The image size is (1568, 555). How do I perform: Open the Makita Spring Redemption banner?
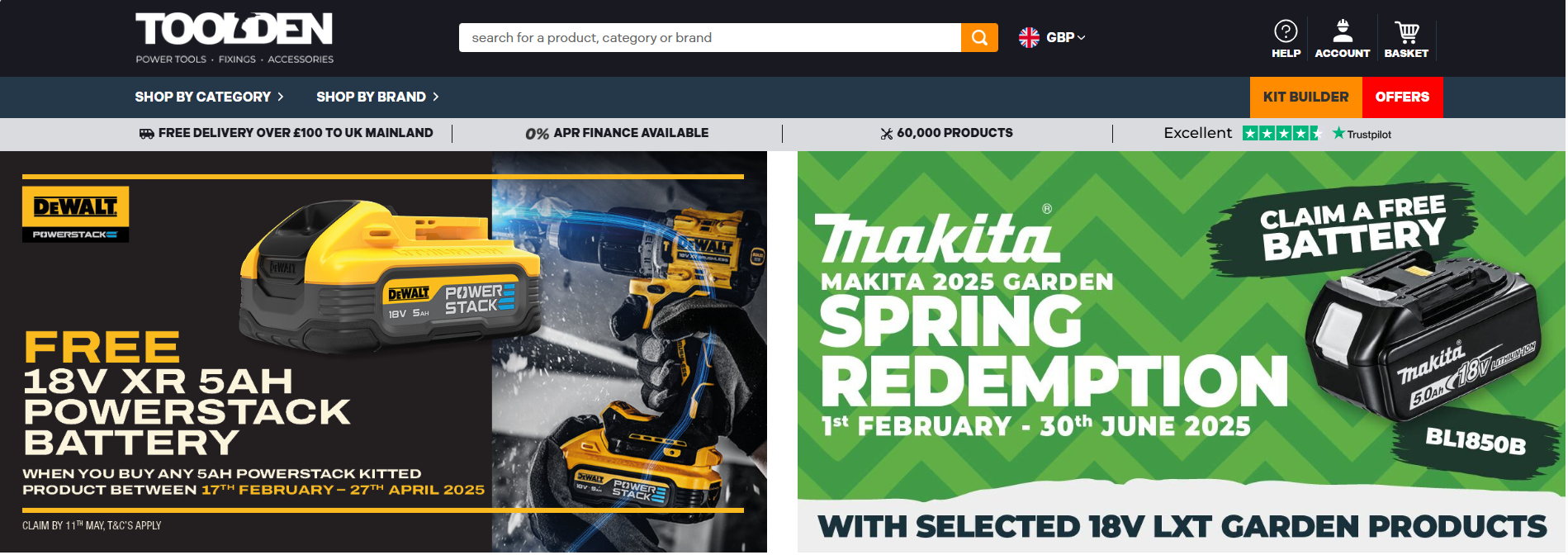pyautogui.click(x=1181, y=352)
